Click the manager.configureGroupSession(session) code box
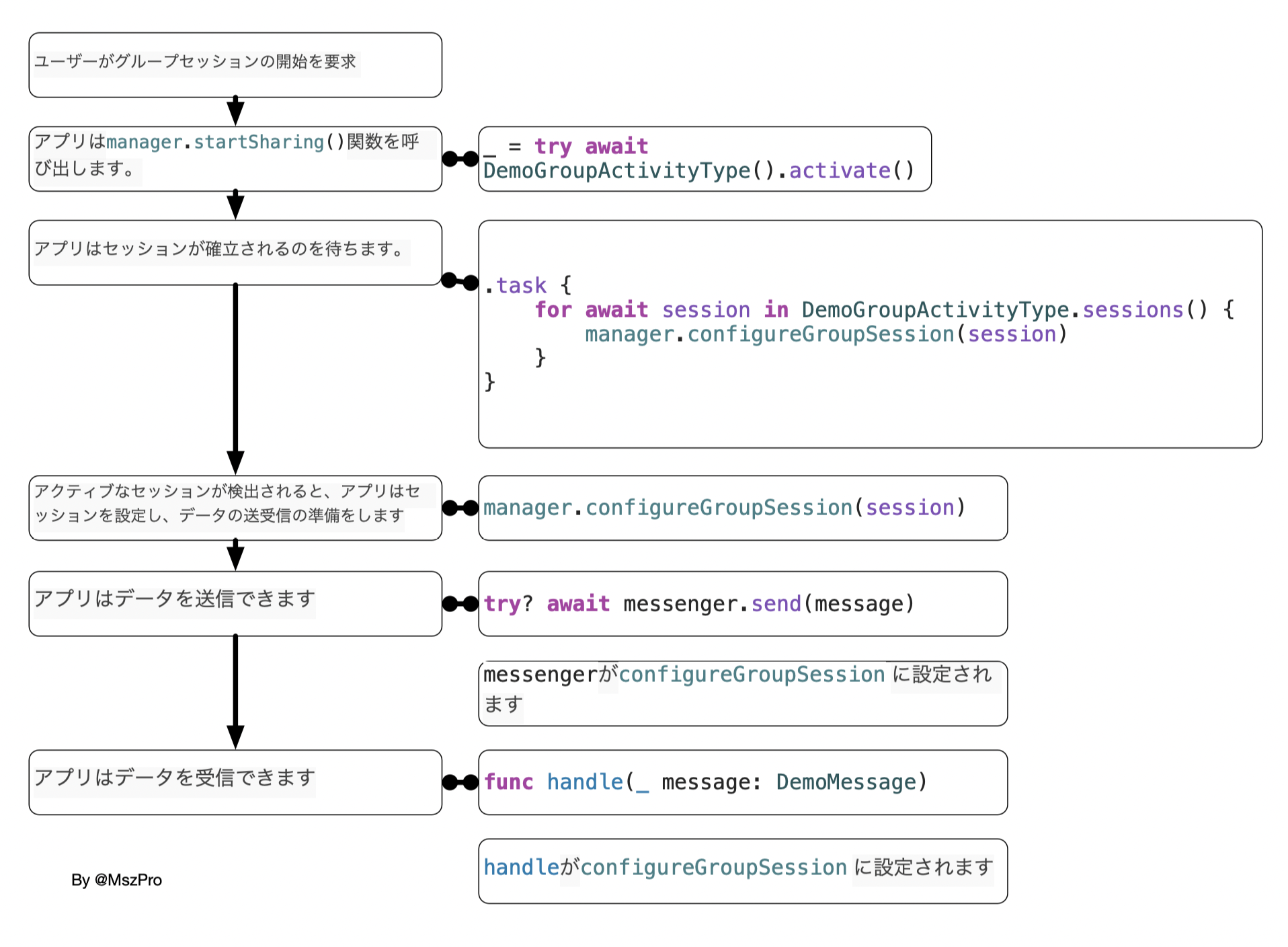 743,508
